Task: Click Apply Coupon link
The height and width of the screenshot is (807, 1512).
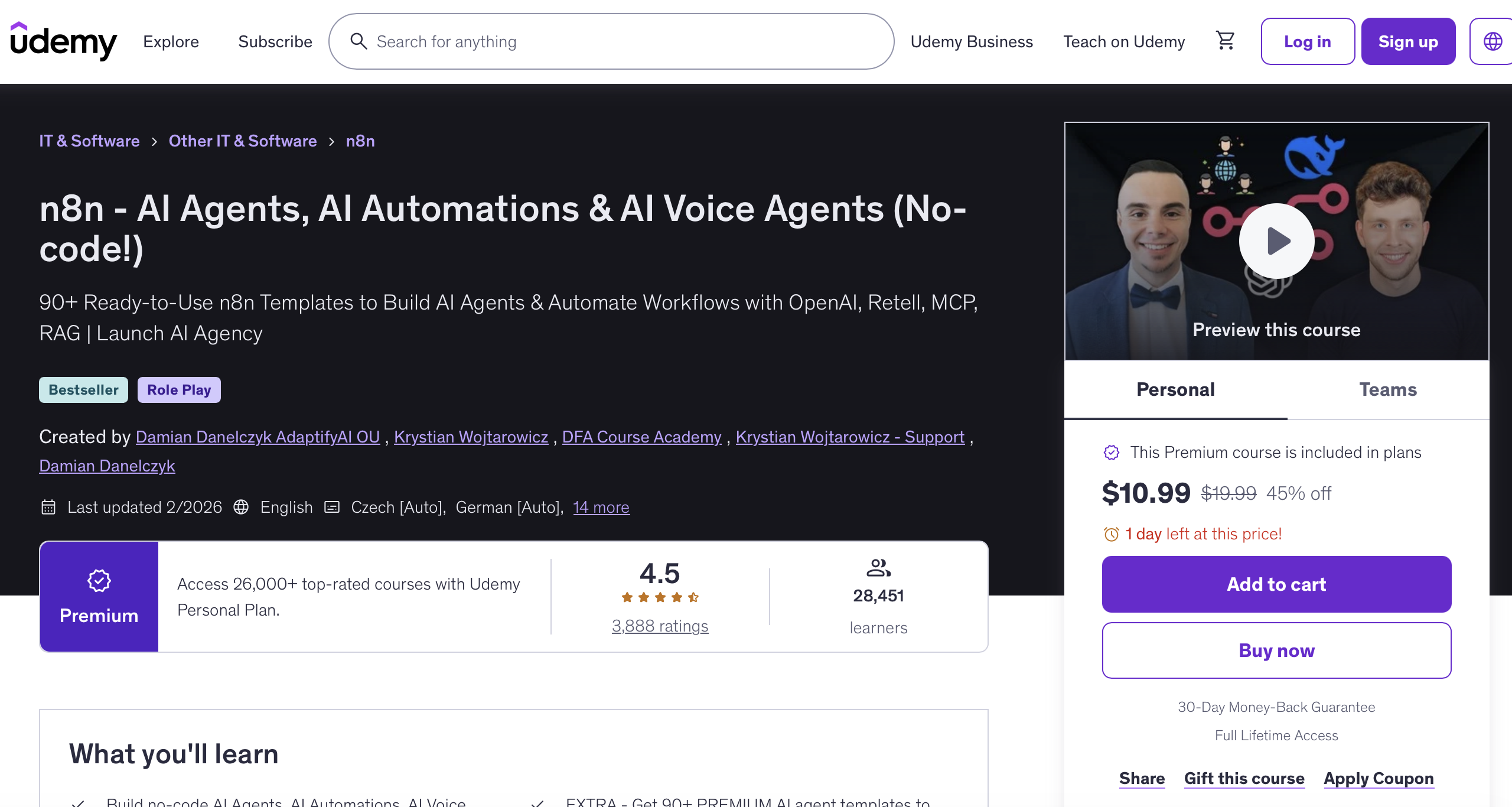Action: click(x=1379, y=778)
